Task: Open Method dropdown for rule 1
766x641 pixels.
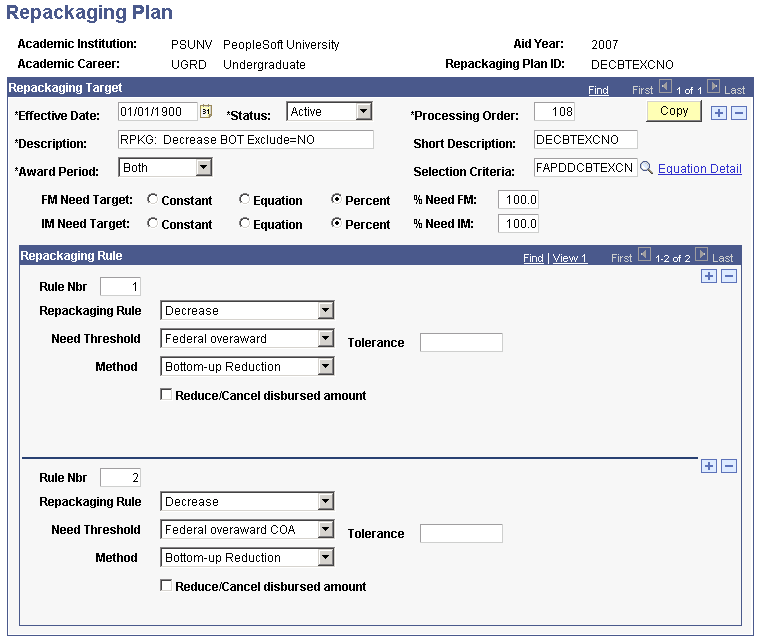Action: tap(325, 366)
